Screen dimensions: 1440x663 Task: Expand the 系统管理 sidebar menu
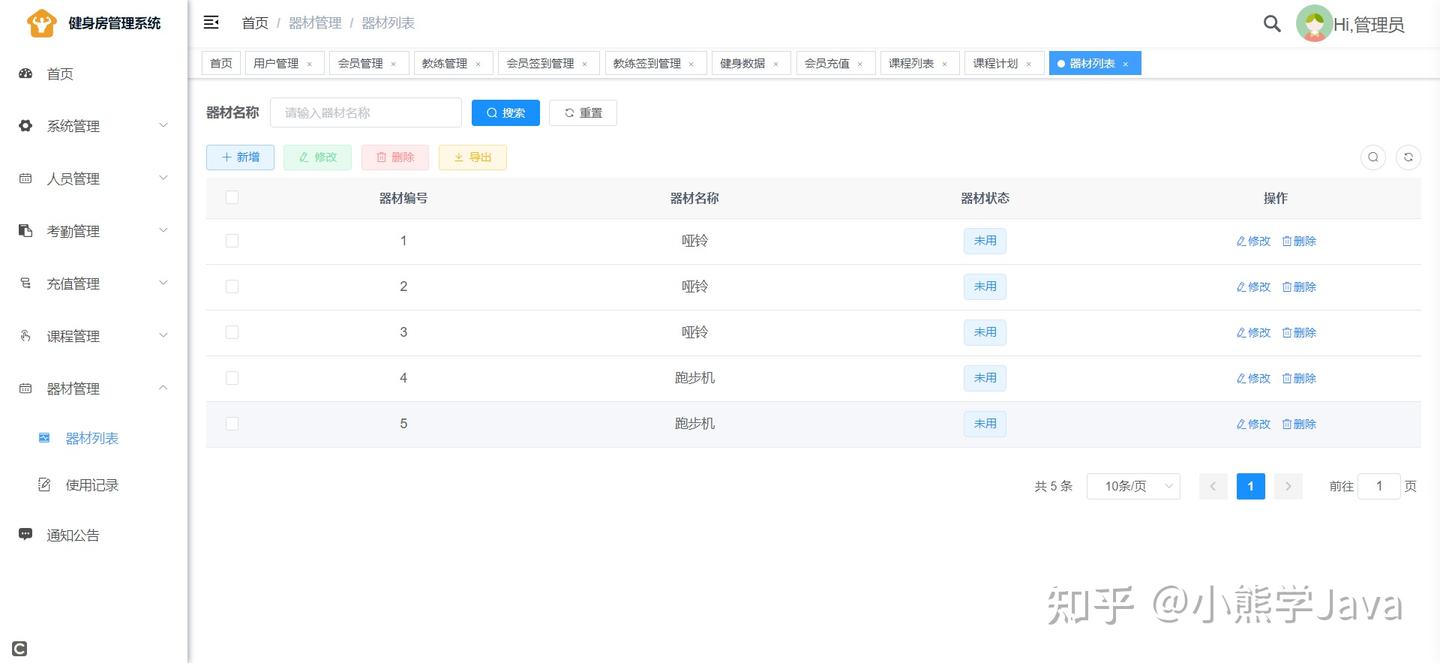94,126
